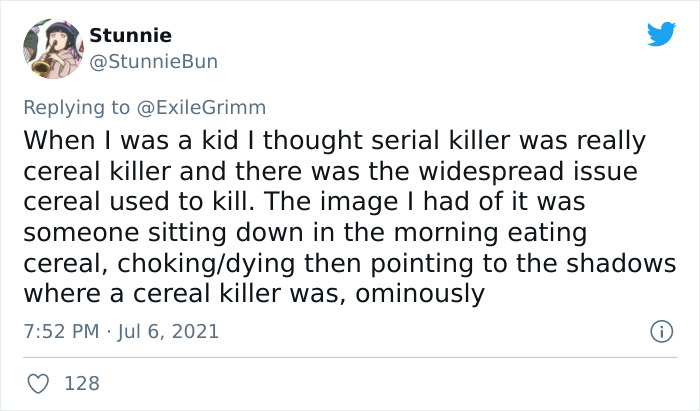Open the @StunnieBun handle
This screenshot has width=700, height=411.
[x=153, y=62]
